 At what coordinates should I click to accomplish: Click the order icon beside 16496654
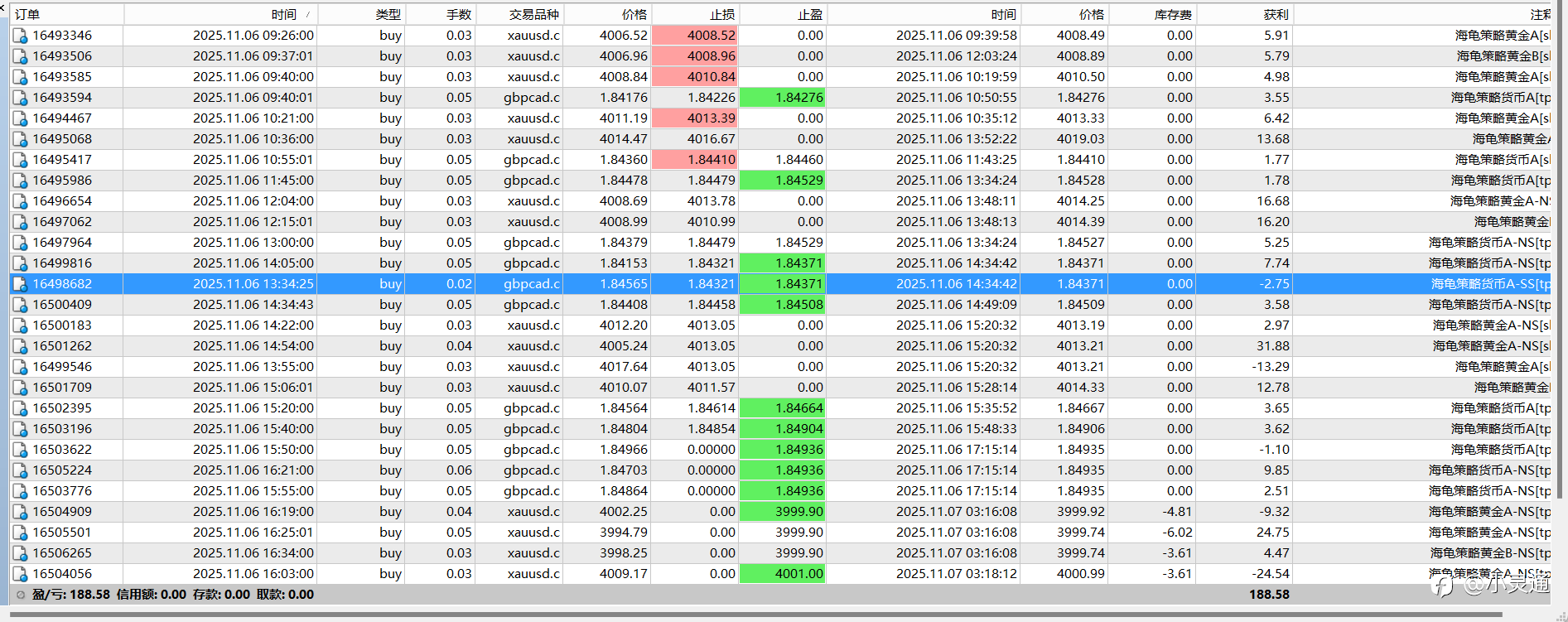pos(20,201)
